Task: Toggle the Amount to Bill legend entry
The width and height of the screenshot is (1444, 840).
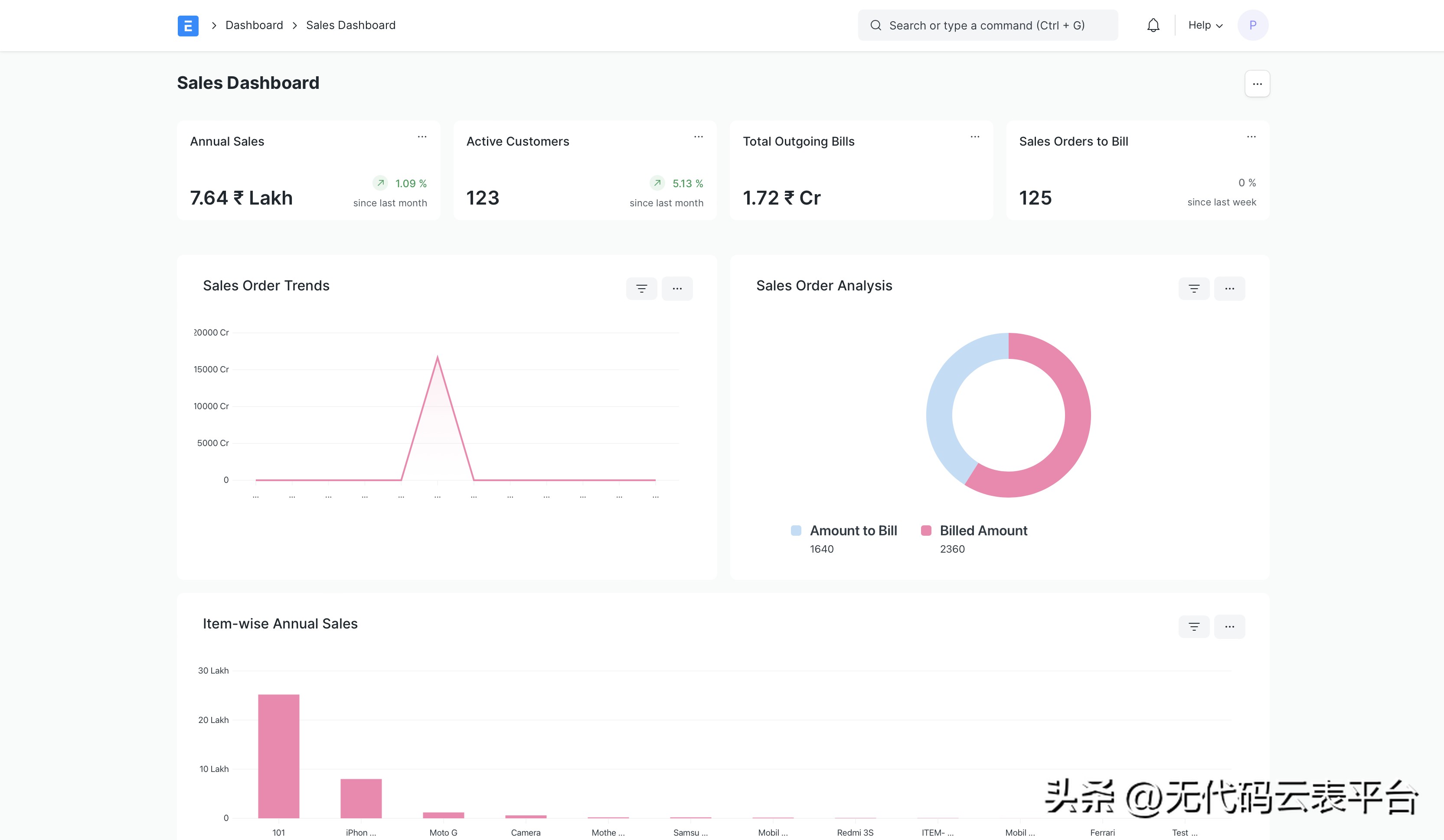Action: [x=844, y=531]
